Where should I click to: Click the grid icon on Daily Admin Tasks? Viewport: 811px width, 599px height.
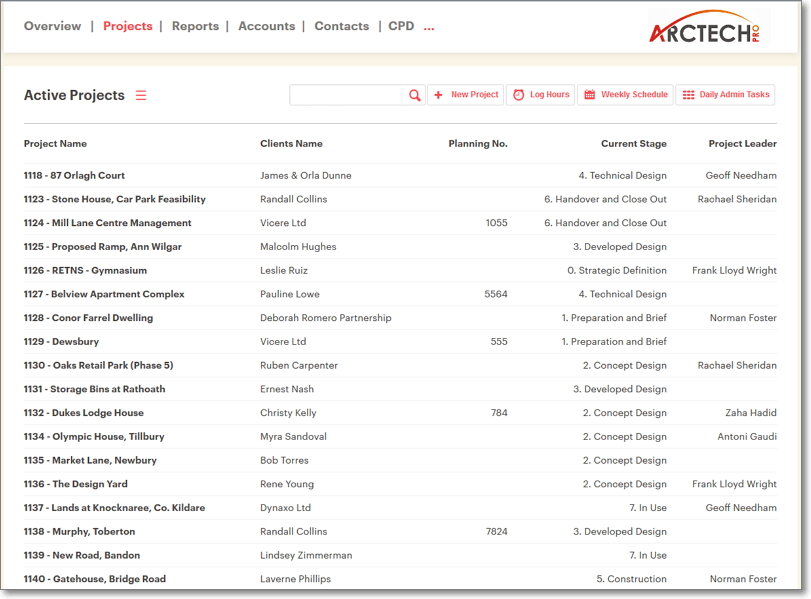point(687,94)
